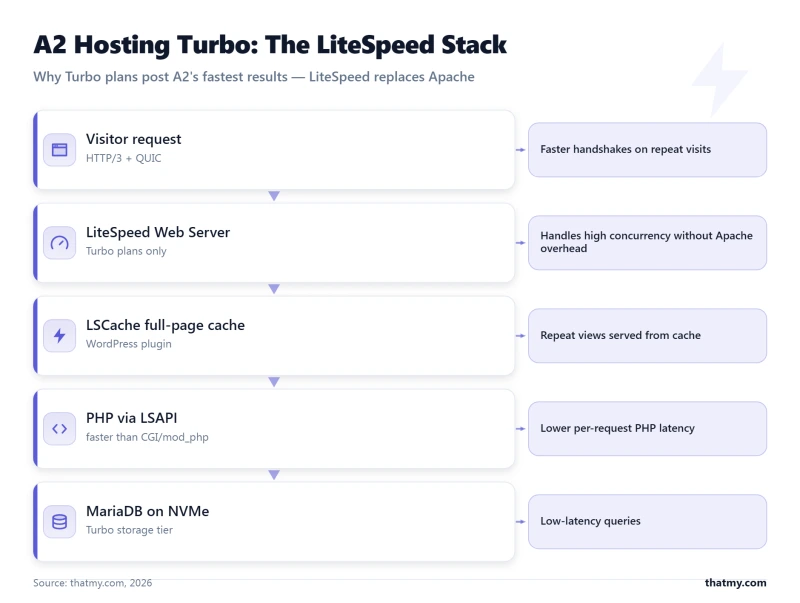Click the 'Low-latency queries' note
Viewport: 800px width, 603px height.
pos(647,521)
